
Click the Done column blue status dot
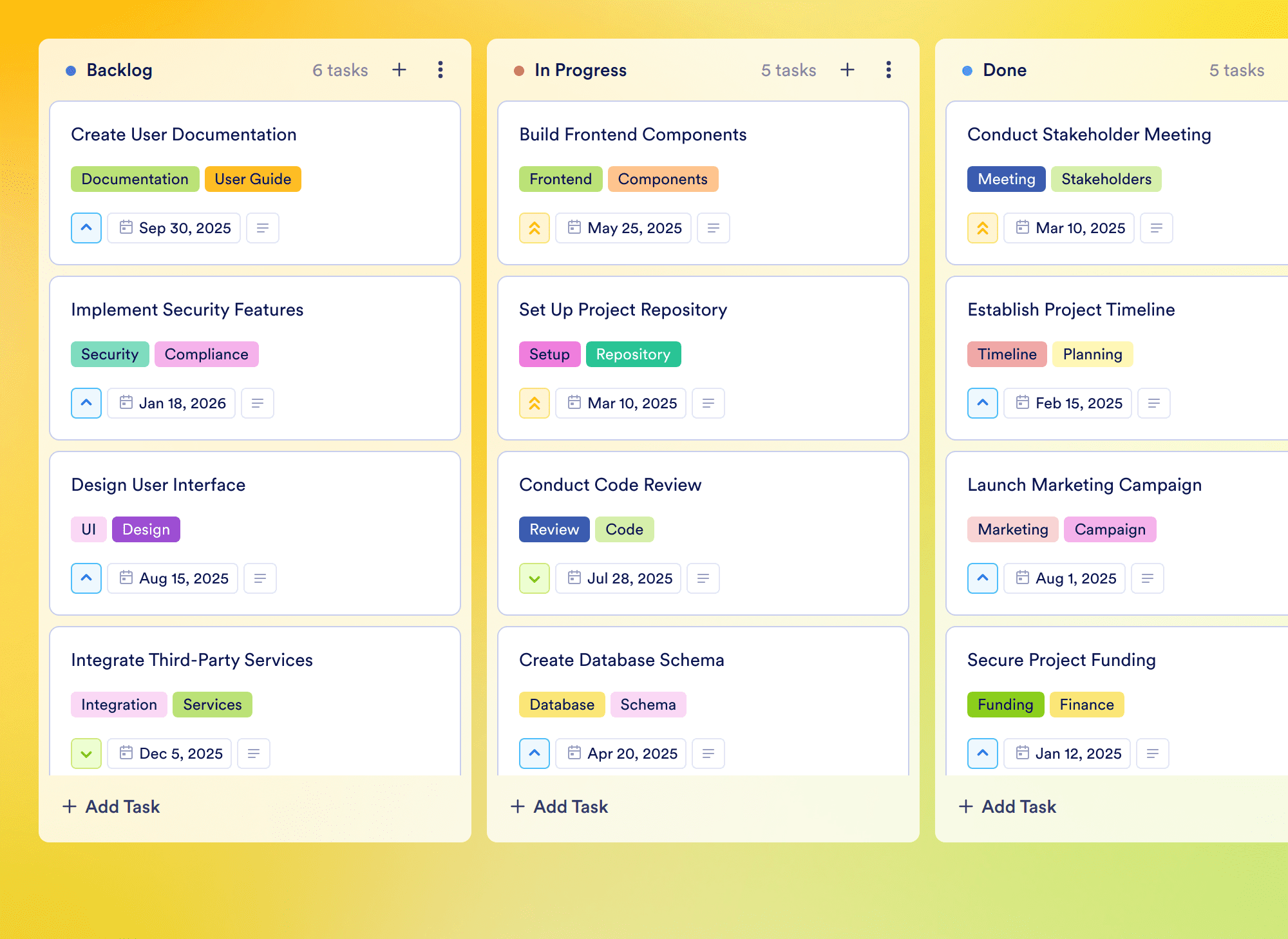coord(967,71)
